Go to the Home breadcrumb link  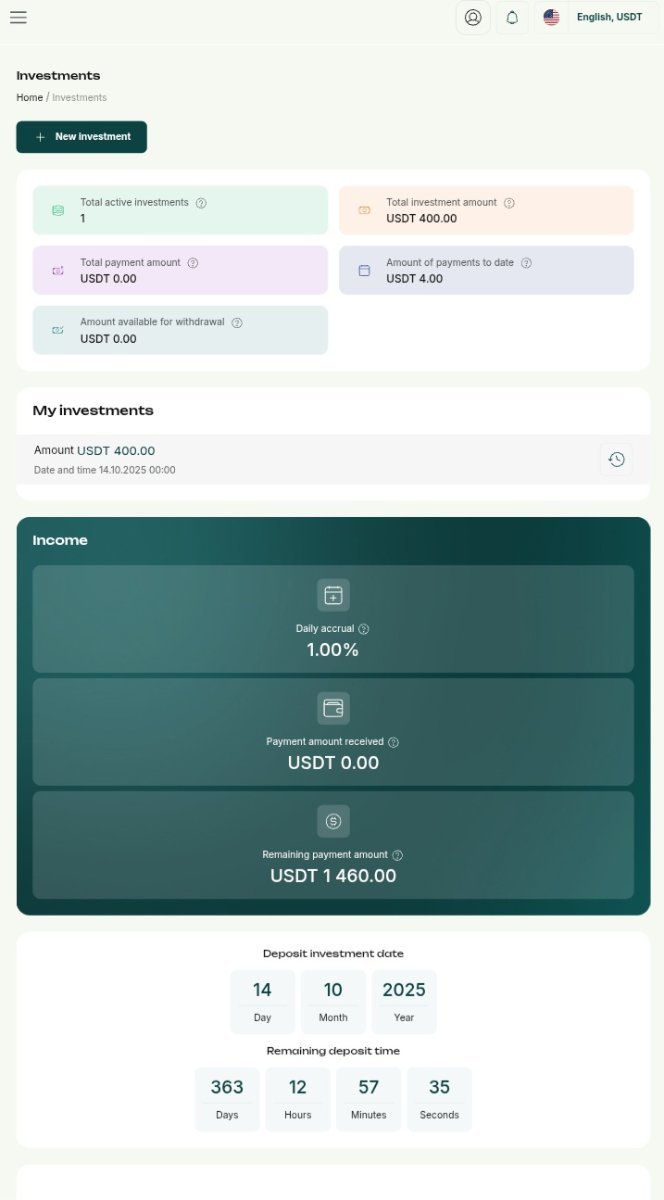click(x=29, y=97)
